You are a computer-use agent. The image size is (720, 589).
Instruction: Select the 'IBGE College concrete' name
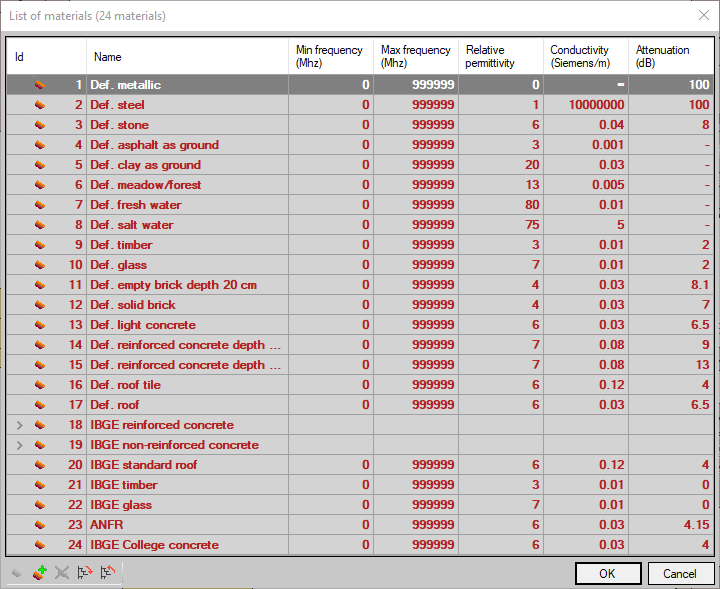point(154,545)
